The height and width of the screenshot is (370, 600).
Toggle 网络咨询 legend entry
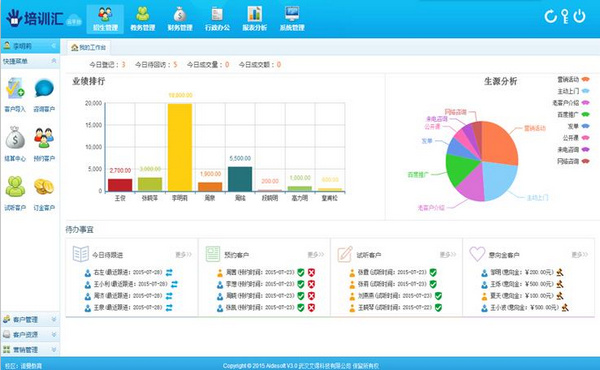573,161
